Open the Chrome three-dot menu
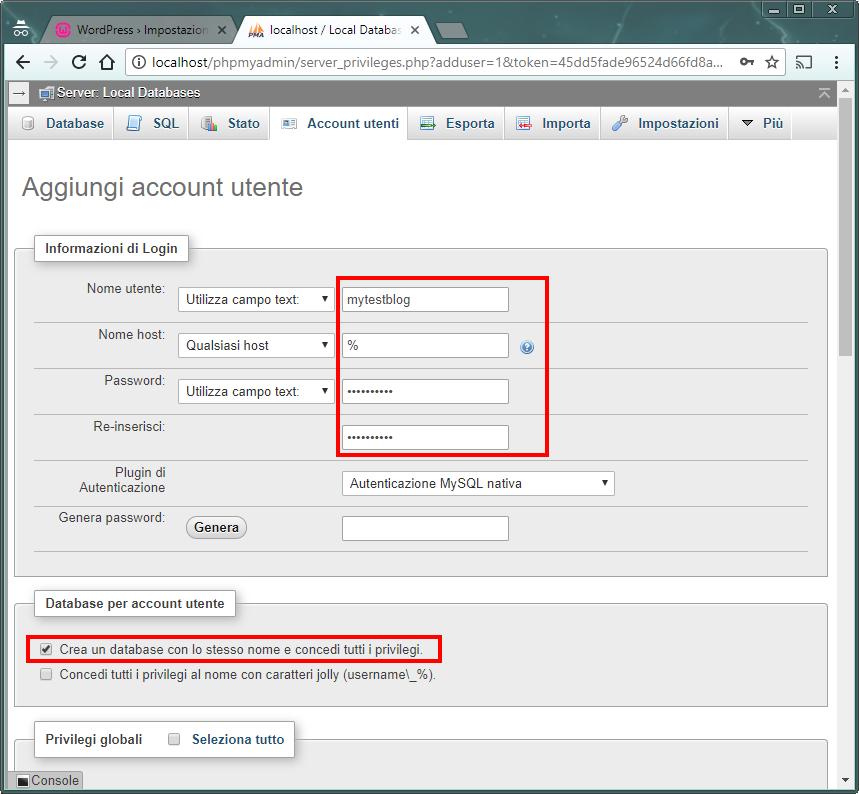859x794 pixels. 836,62
